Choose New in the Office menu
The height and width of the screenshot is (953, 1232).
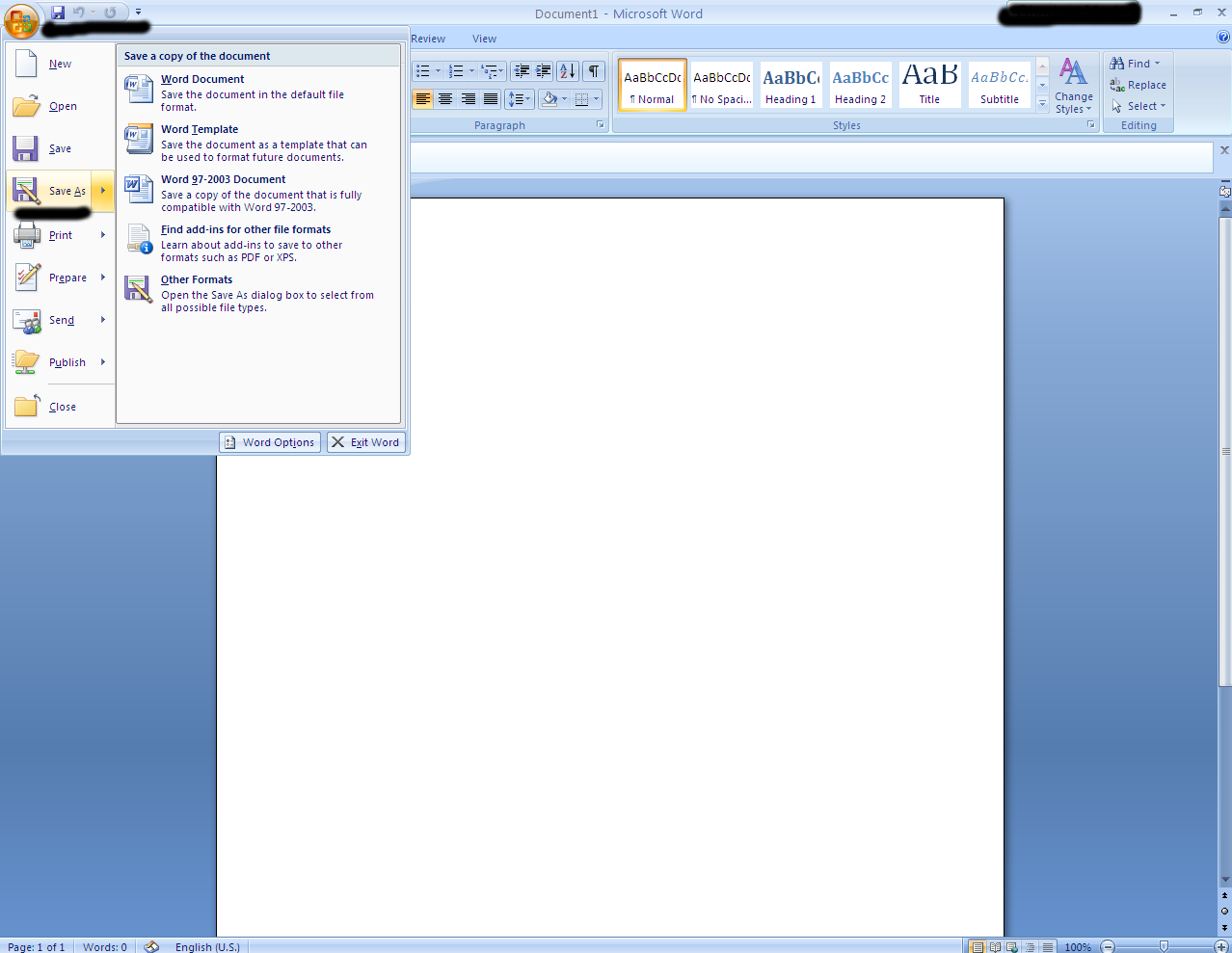click(60, 64)
